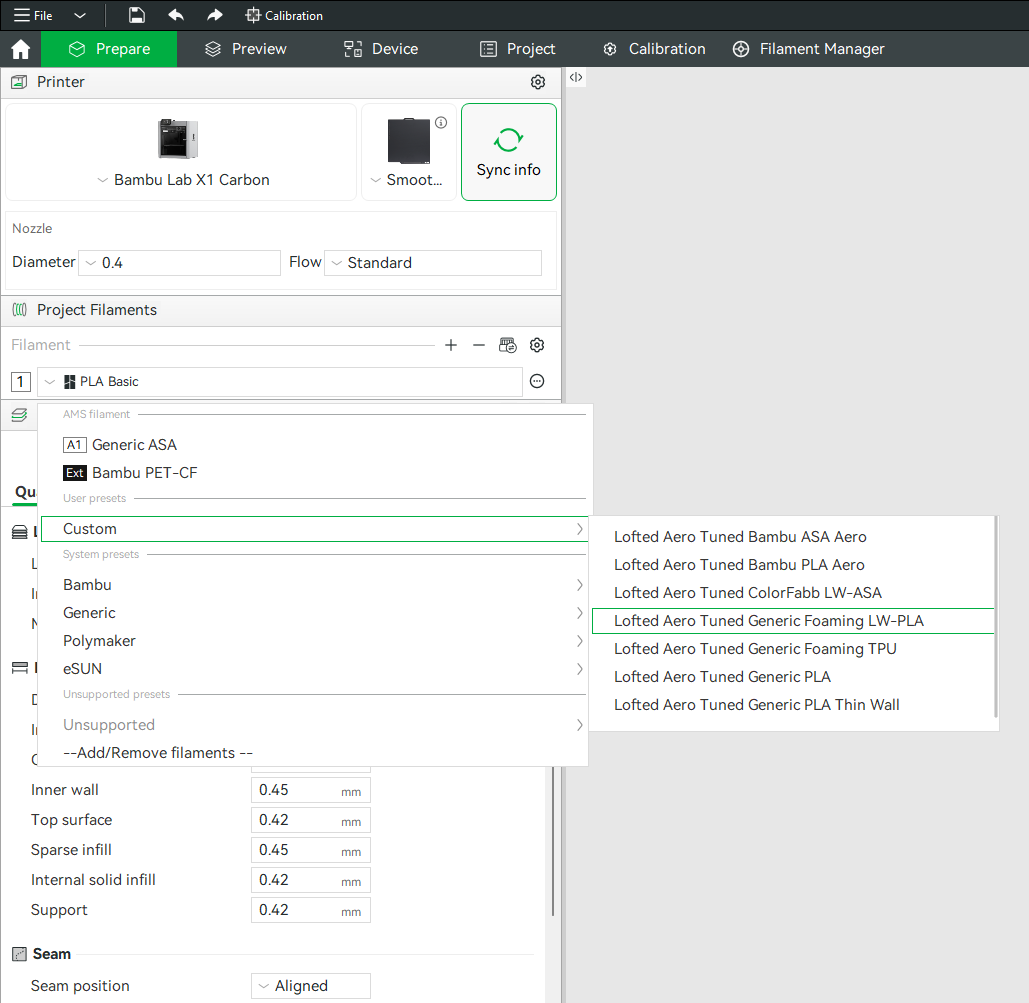Click the settings panel vertical scrollbar
Image resolution: width=1029 pixels, height=1003 pixels.
click(553, 840)
